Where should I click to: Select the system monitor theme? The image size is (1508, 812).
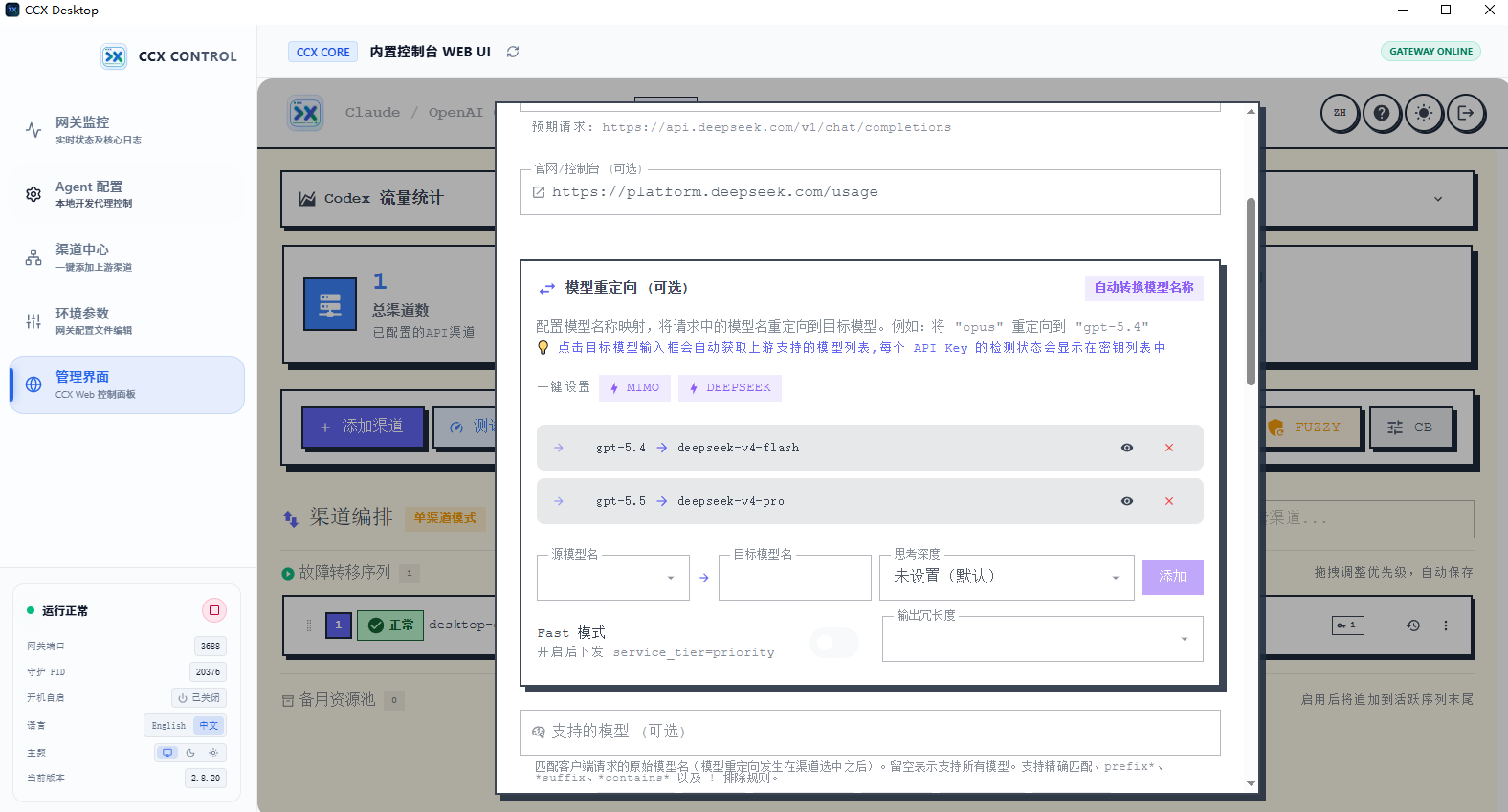pyautogui.click(x=167, y=753)
